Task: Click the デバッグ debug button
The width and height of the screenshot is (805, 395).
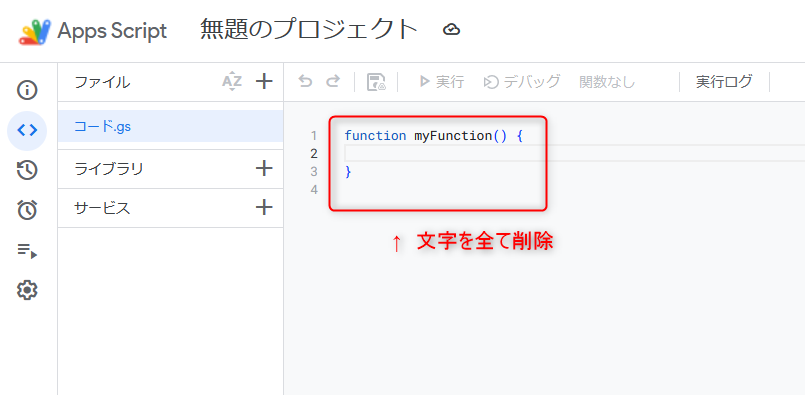Action: point(522,82)
